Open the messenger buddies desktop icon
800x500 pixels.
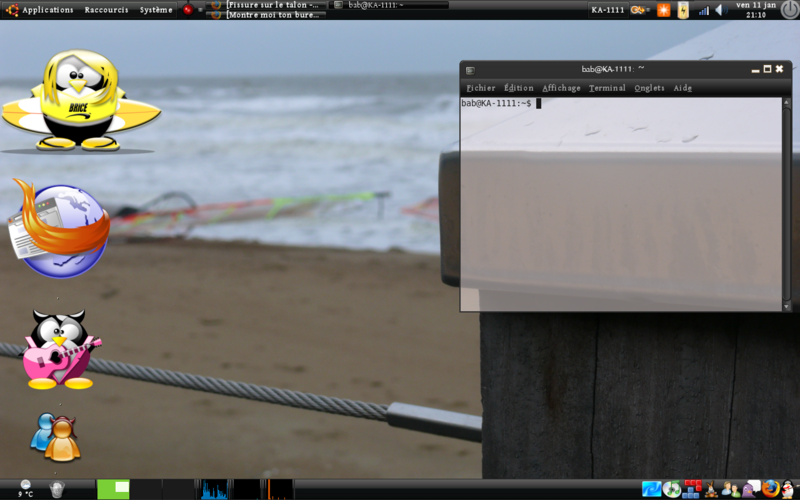pos(55,438)
